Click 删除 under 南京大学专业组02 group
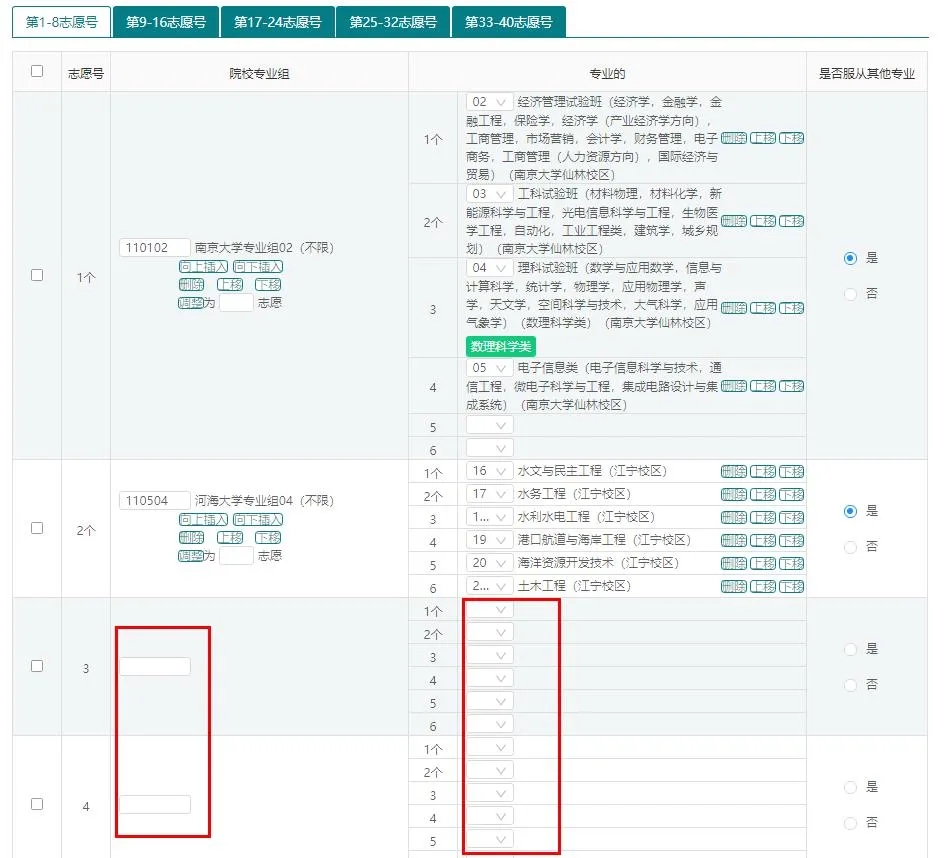 (x=191, y=285)
